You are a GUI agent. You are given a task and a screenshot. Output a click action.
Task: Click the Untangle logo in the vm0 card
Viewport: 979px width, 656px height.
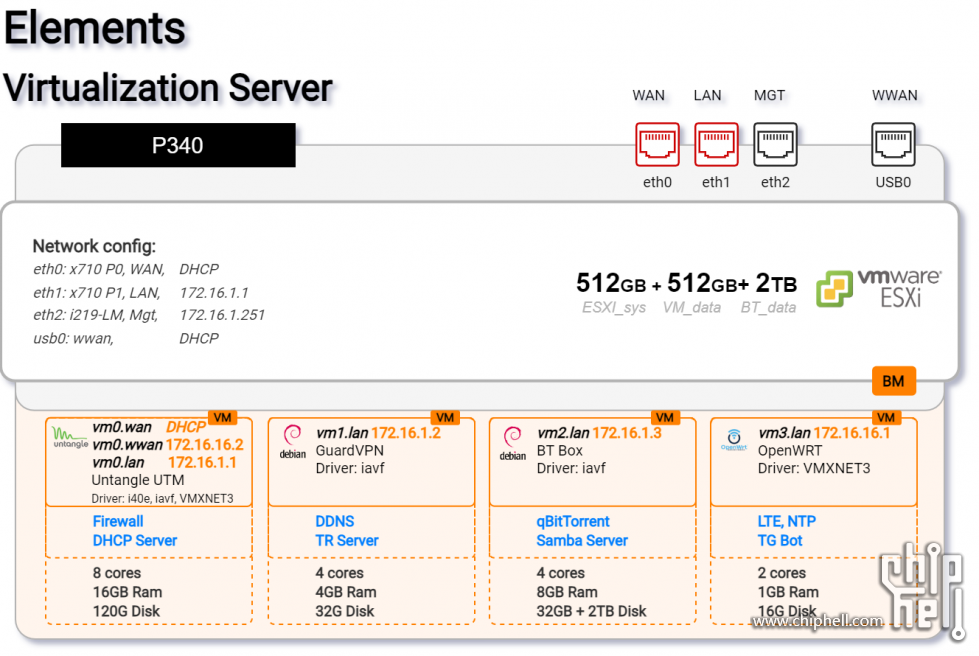70,437
